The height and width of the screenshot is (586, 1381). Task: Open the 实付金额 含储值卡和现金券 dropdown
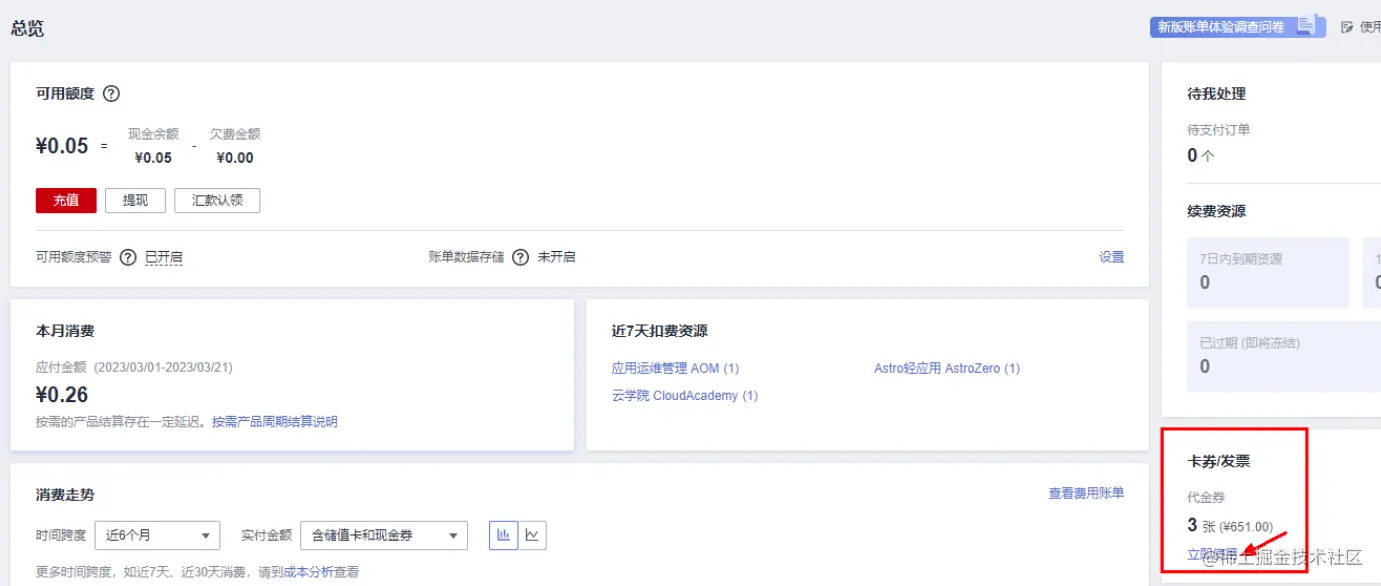pos(384,535)
